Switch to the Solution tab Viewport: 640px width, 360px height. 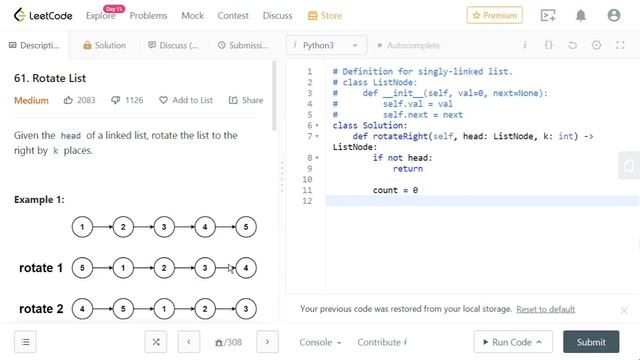(x=104, y=45)
